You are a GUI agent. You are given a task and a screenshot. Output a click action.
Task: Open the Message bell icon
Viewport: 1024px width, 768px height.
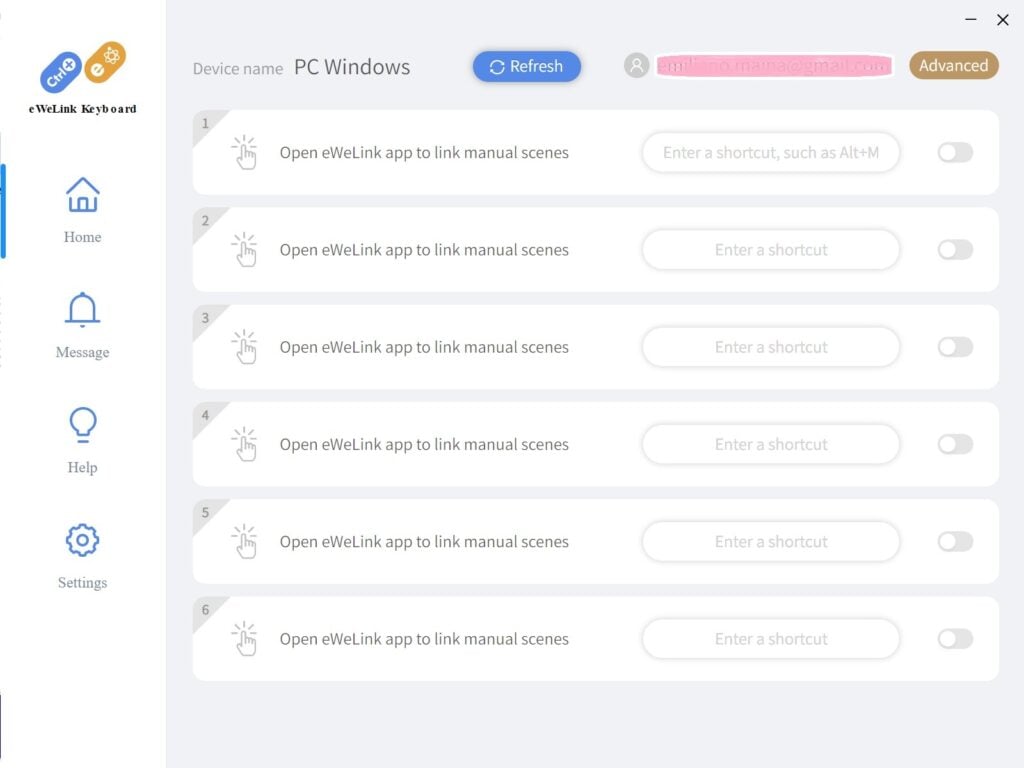pos(82,310)
